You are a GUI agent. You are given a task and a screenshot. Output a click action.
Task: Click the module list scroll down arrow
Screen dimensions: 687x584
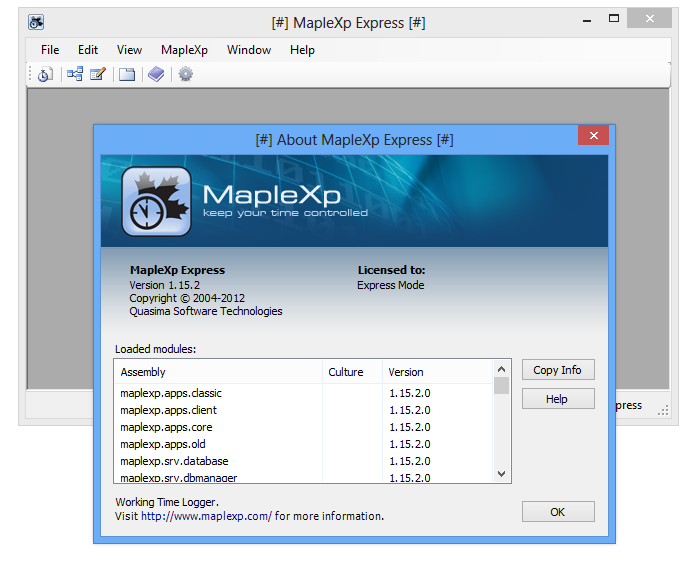[502, 474]
